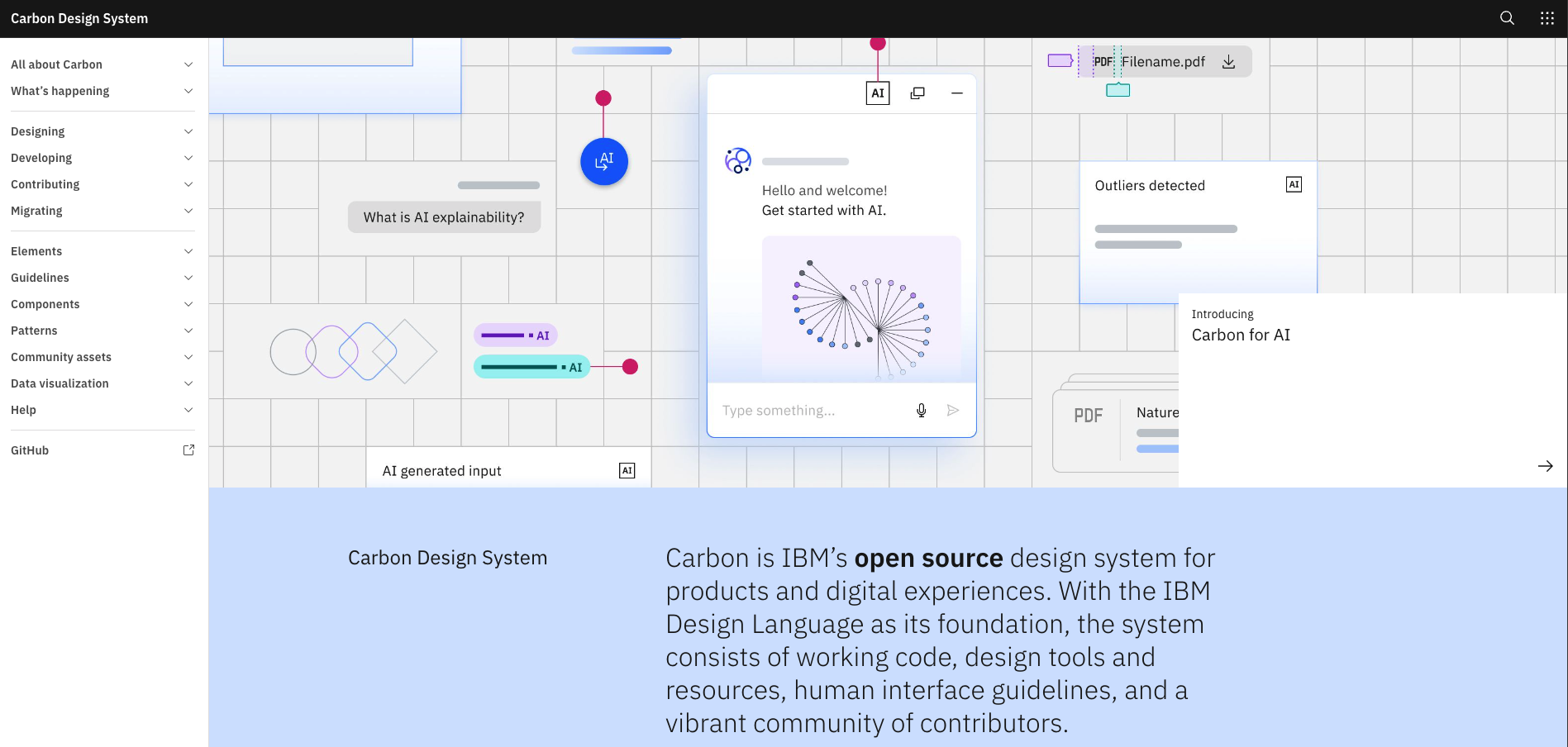Open Patterns in side navigation
1568x747 pixels.
[102, 331]
